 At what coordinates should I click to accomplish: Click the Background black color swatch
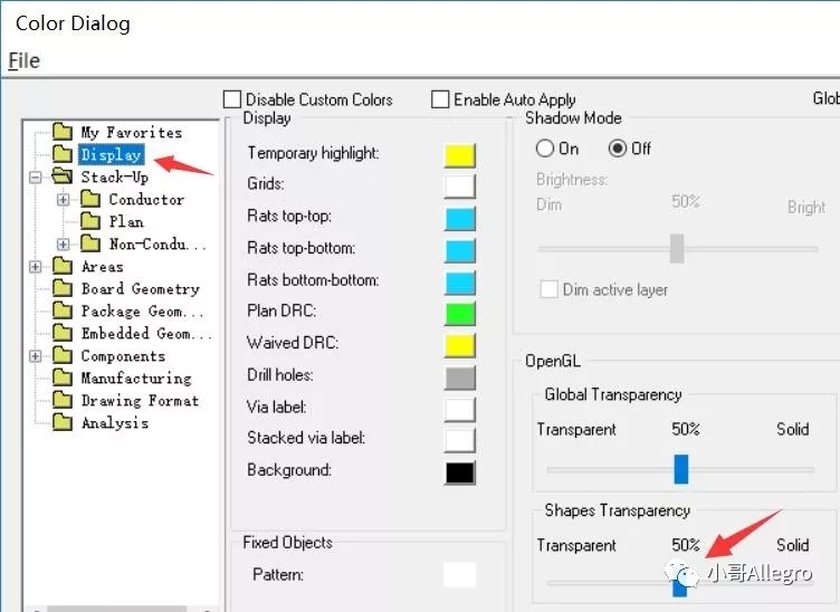click(x=460, y=473)
